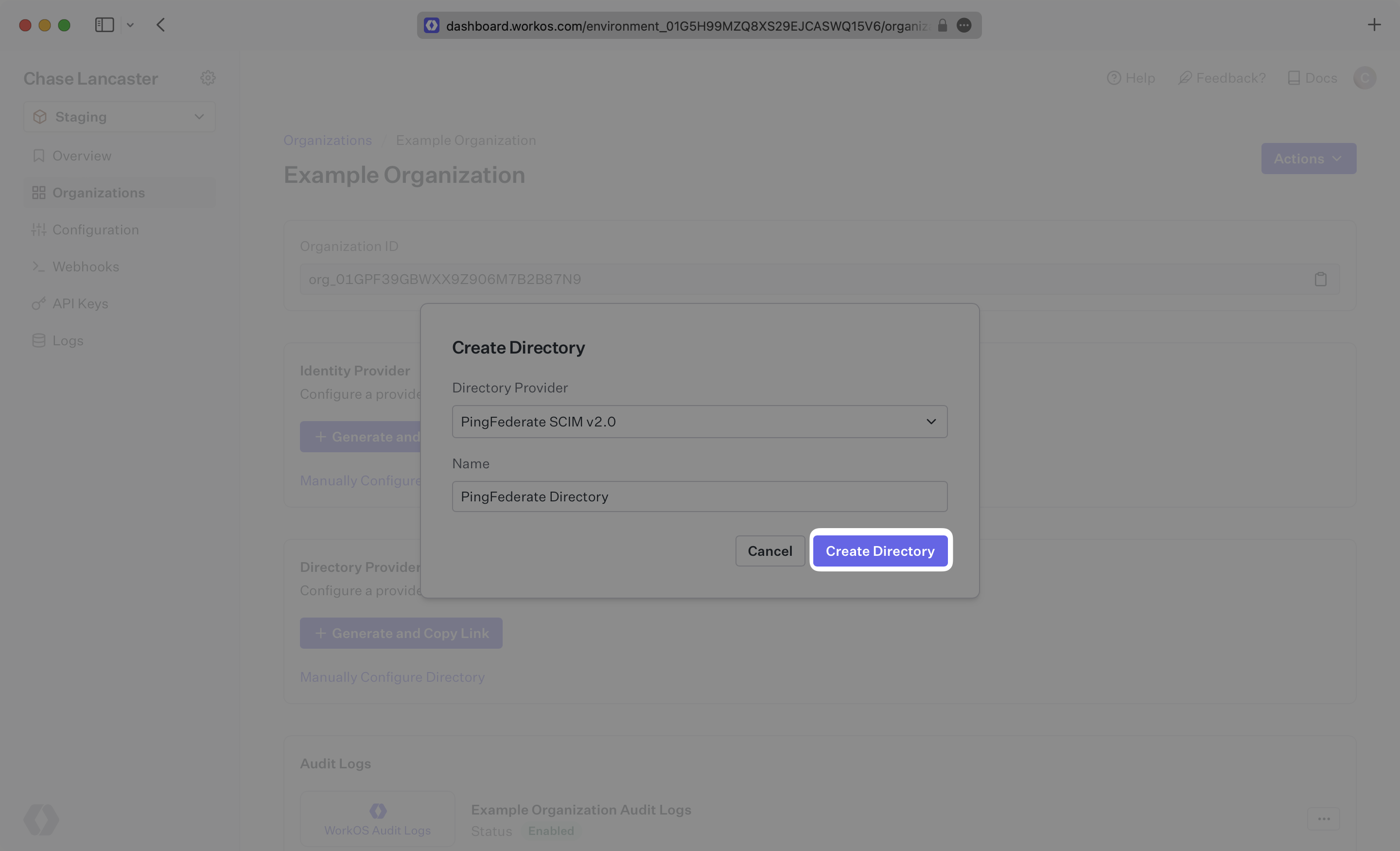The width and height of the screenshot is (1400, 851).
Task: Click the Help question mark icon
Action: coord(1115,78)
